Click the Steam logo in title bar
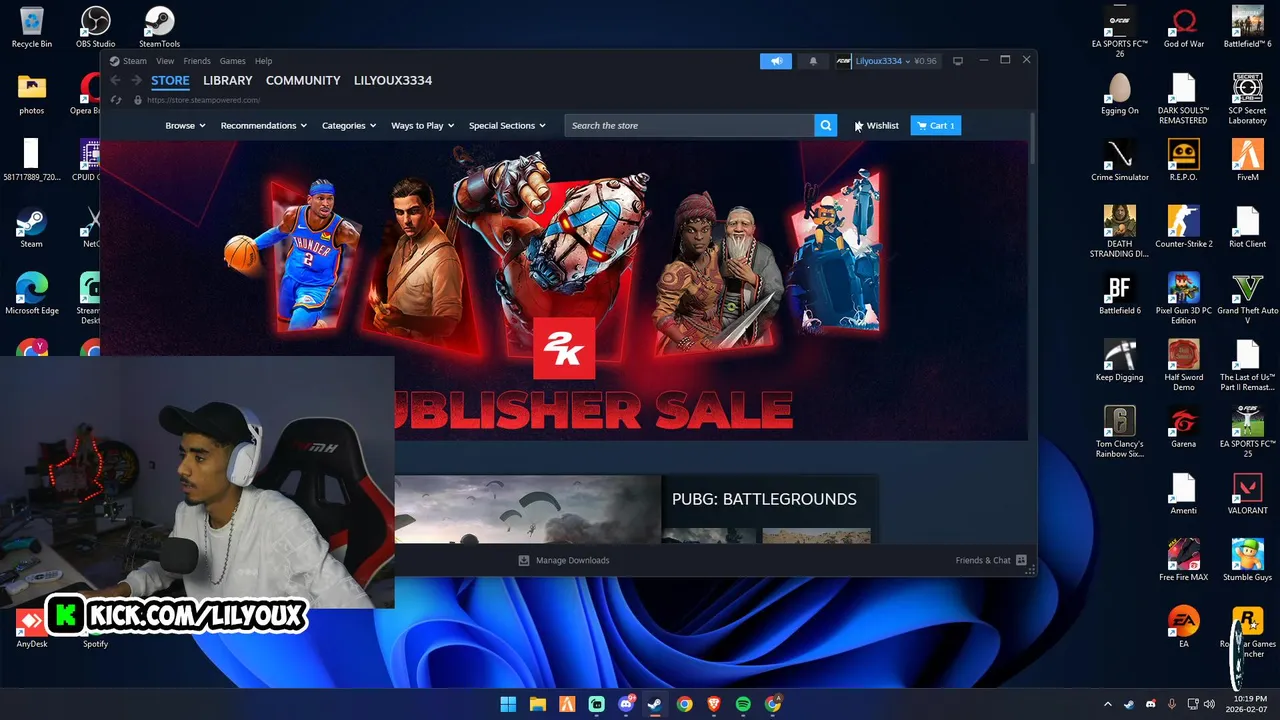Image resolution: width=1280 pixels, height=720 pixels. click(115, 61)
